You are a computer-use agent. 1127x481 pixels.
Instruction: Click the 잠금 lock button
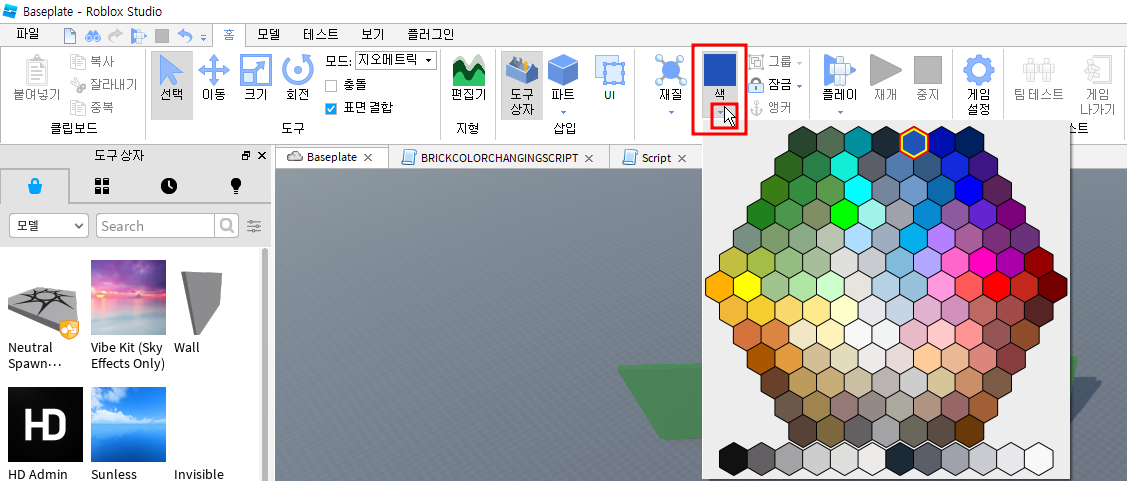click(770, 86)
